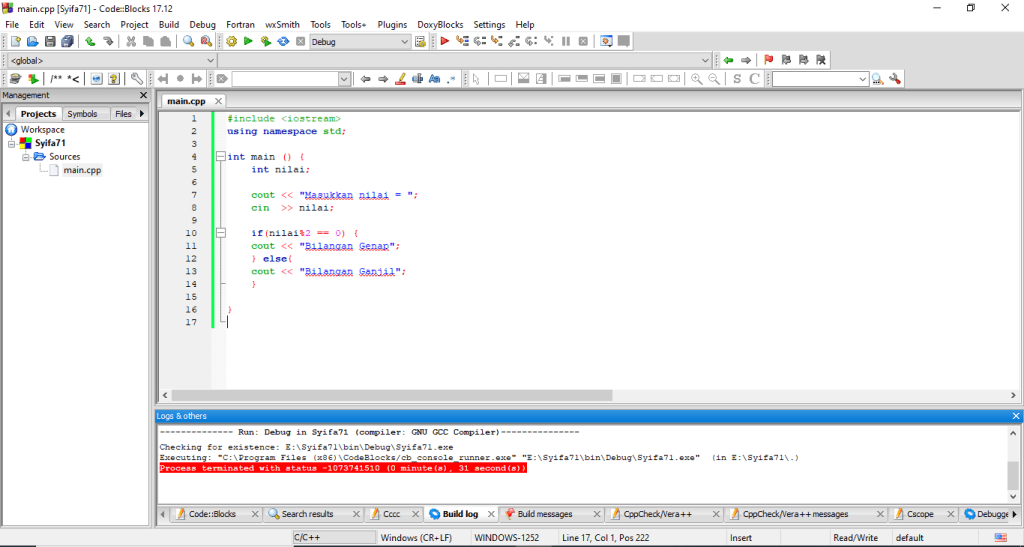This screenshot has height=547, width=1024.
Task: Collapse the Syifa71 project tree node
Action: click(x=12, y=143)
